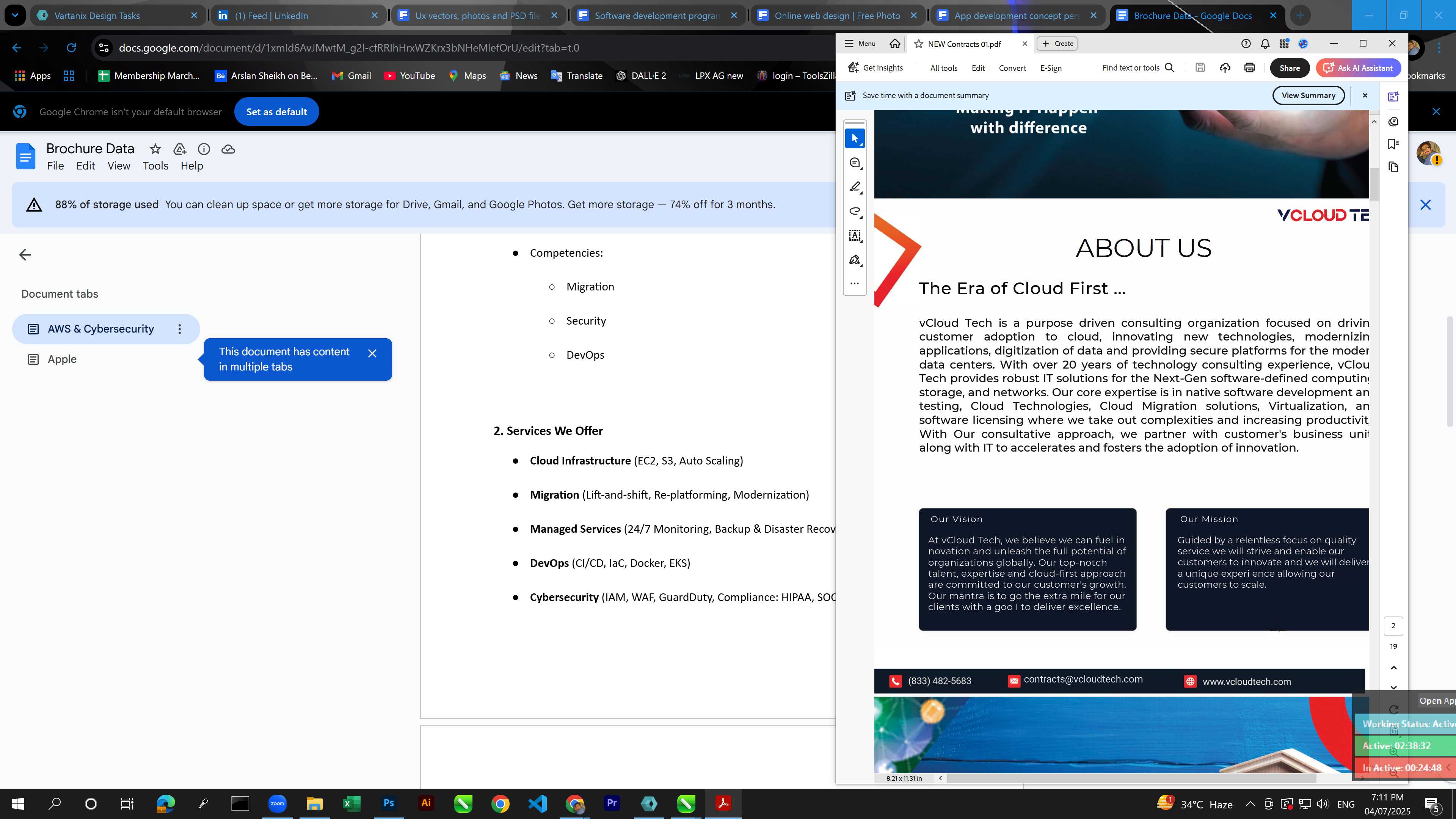Click the move to Drive icon beside title

click(180, 149)
